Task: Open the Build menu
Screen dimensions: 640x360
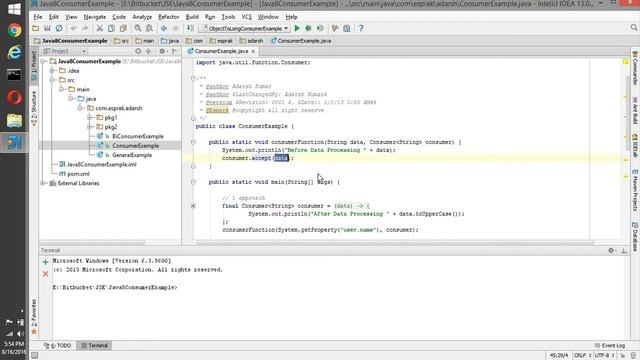Action: 192,17
